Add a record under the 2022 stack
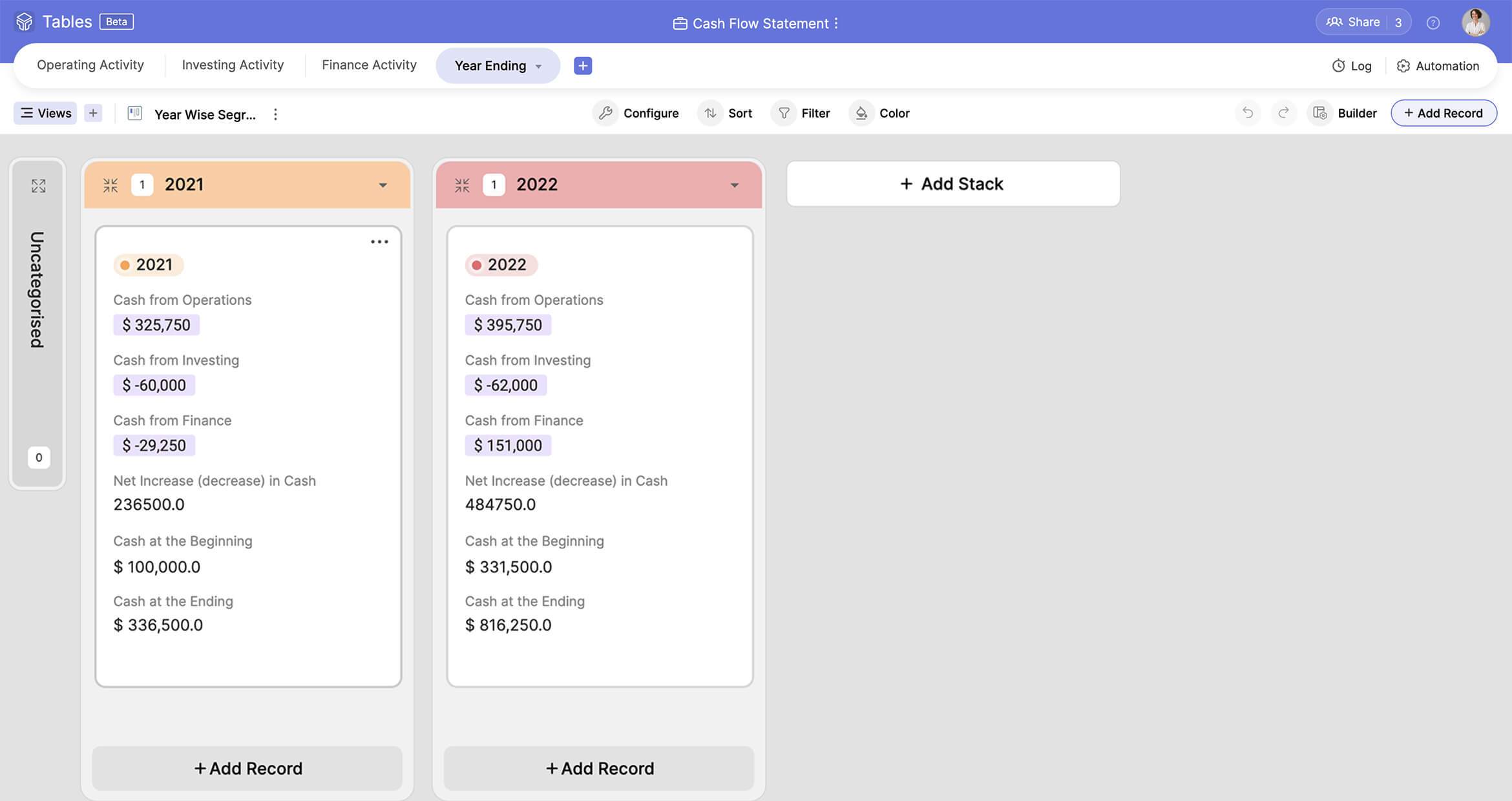This screenshot has height=801, width=1512. 599,768
